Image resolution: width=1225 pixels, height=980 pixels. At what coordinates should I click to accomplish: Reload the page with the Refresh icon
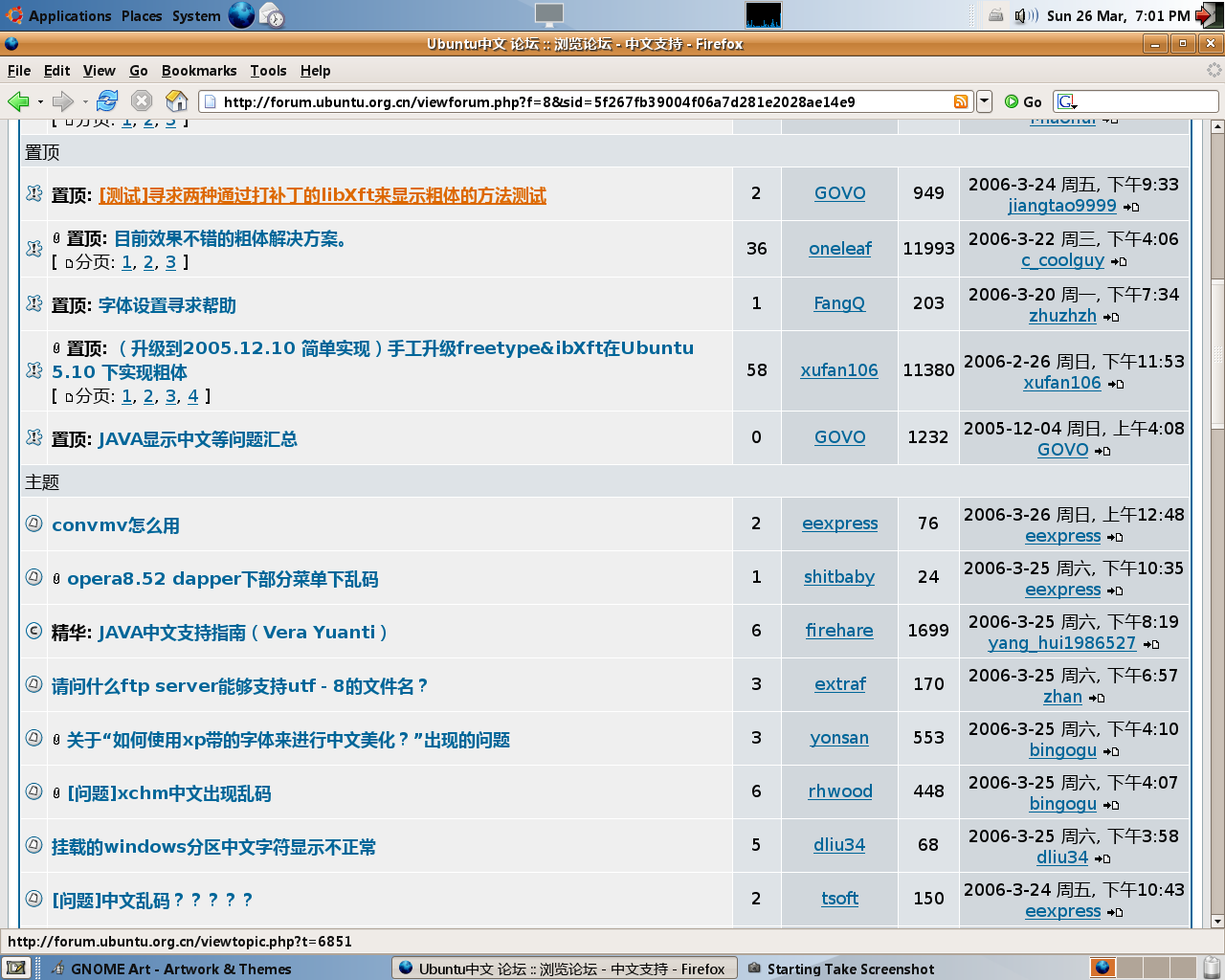107,101
